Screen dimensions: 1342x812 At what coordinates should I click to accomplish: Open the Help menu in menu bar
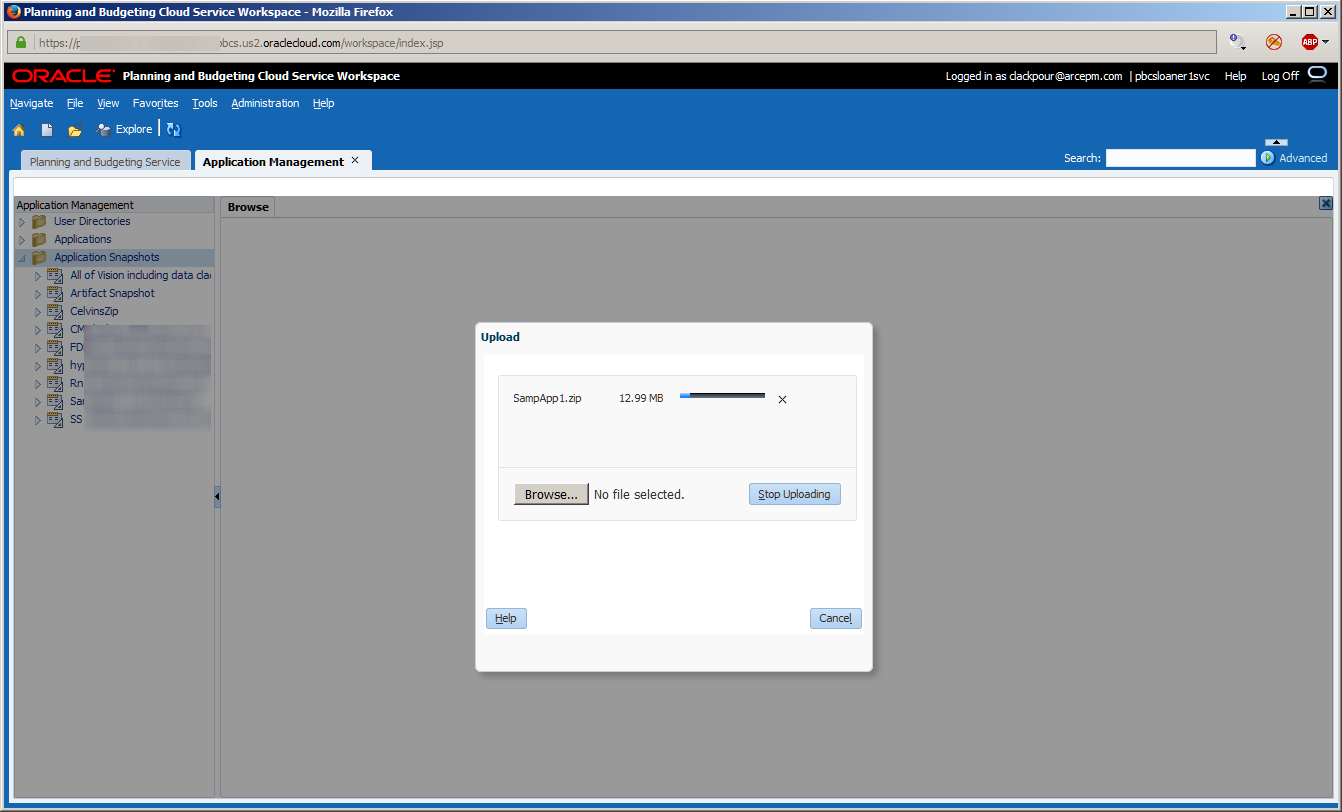323,103
